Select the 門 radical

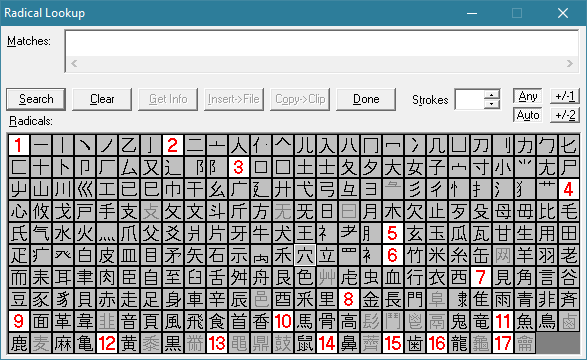pyautogui.click(x=414, y=299)
